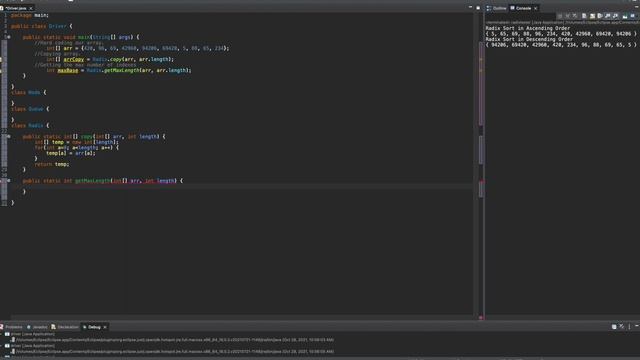Click the first Debug panel toolbar icon
The width and height of the screenshot is (640, 360).
coord(614,327)
